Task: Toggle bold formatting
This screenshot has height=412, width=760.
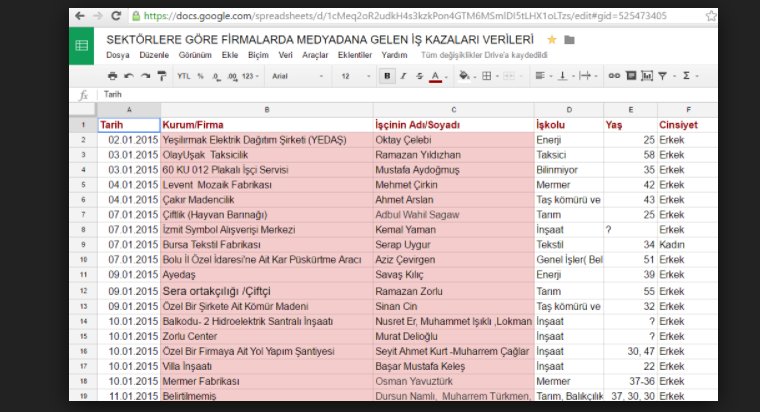Action: tap(387, 76)
